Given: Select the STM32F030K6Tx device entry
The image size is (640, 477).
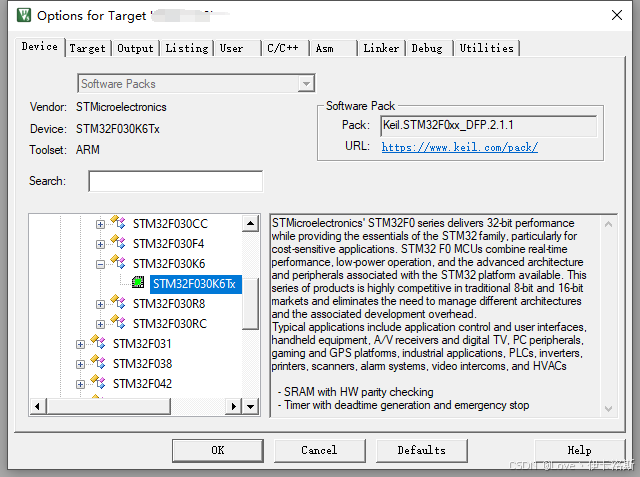Looking at the screenshot, I should [194, 284].
